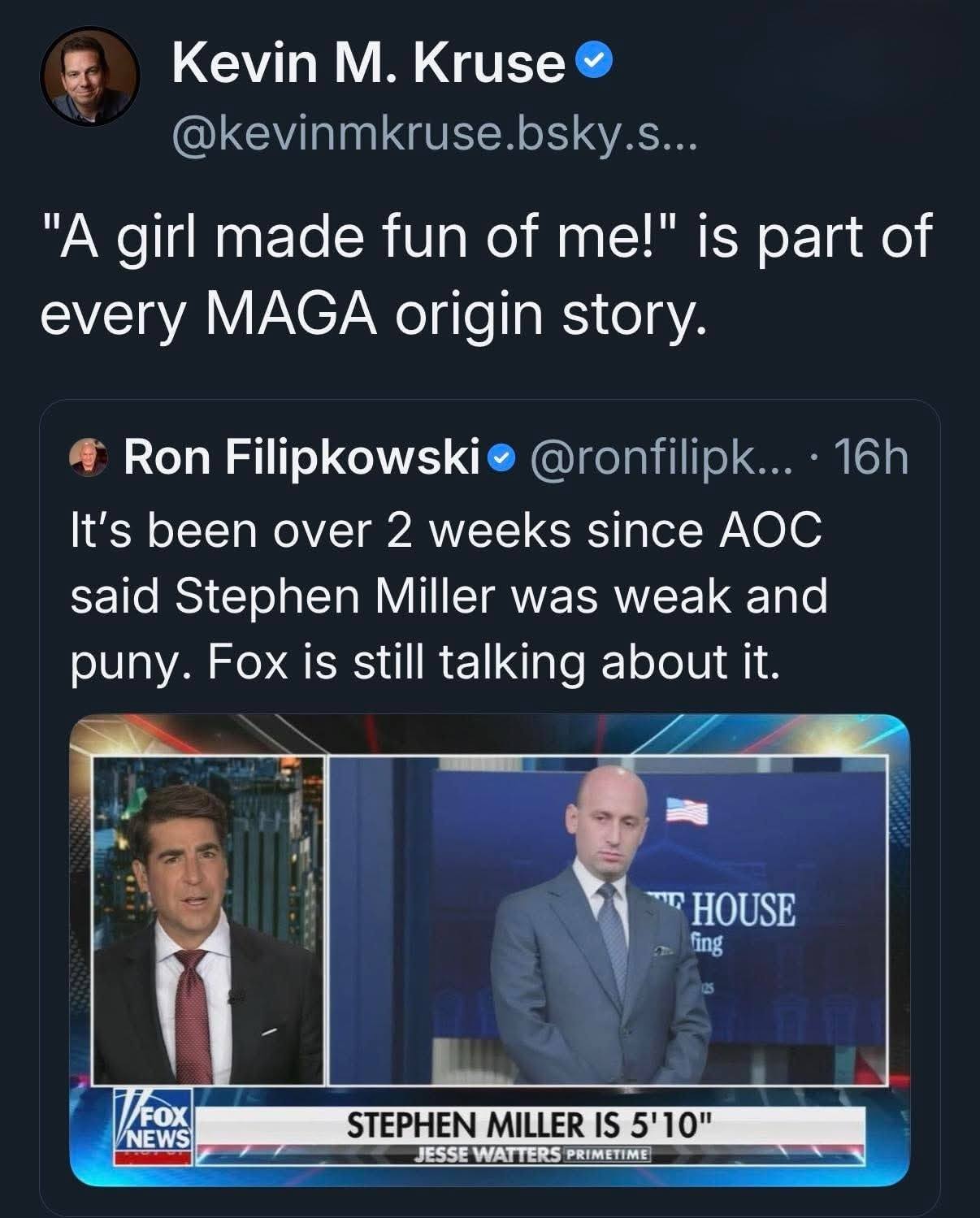This screenshot has width=980, height=1218.
Task: Open the quoted post text about AOC
Action: [x=448, y=596]
